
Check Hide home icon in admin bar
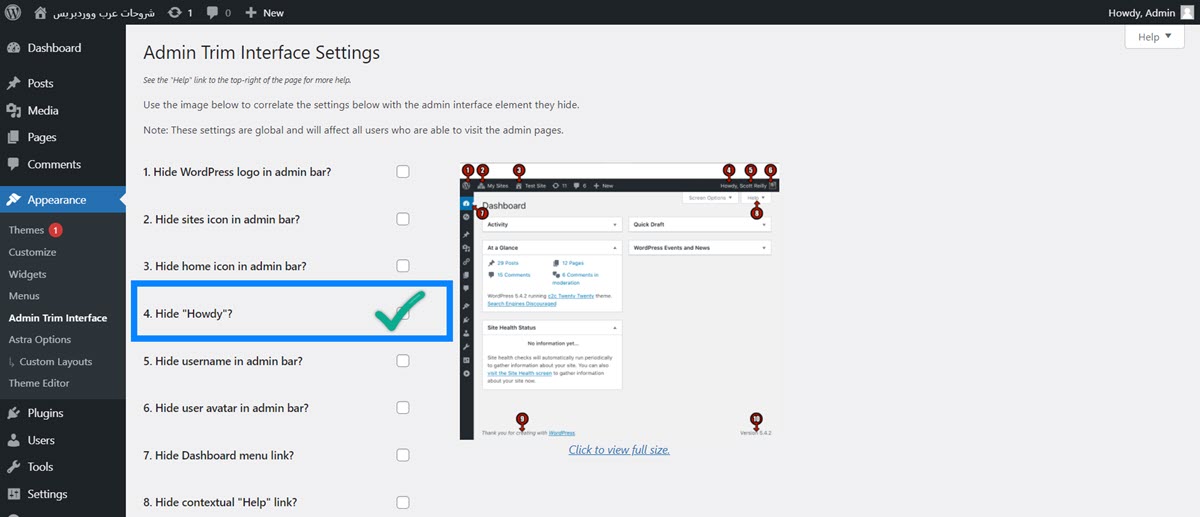click(x=403, y=266)
